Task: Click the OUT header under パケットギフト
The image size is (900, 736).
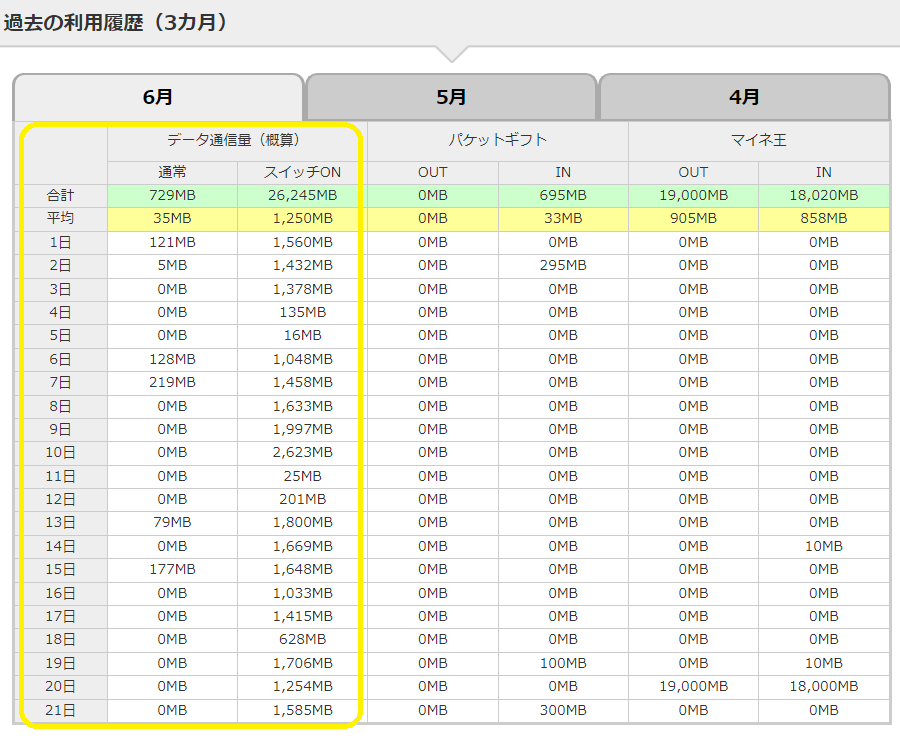Action: 433,172
